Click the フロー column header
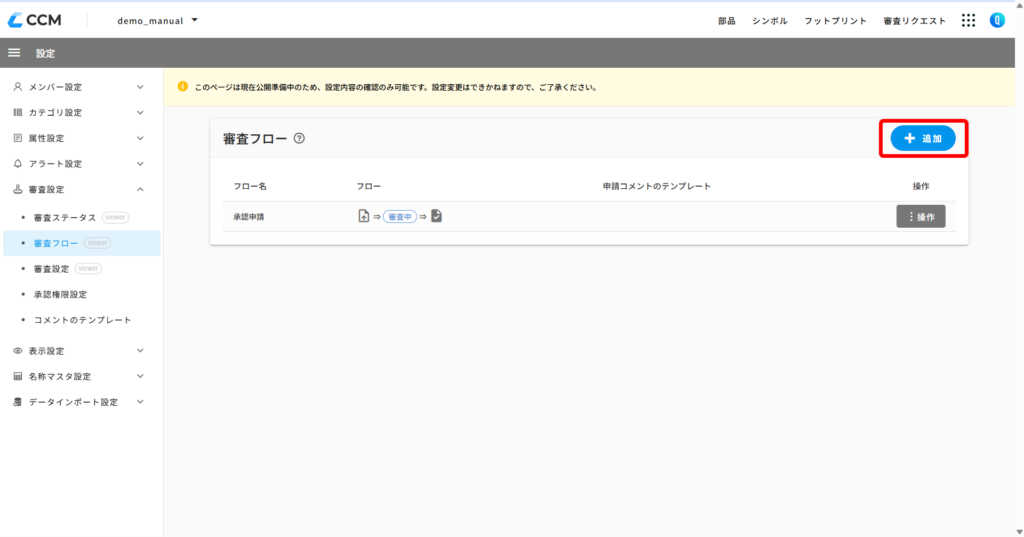The height and width of the screenshot is (537, 1024). coord(368,186)
